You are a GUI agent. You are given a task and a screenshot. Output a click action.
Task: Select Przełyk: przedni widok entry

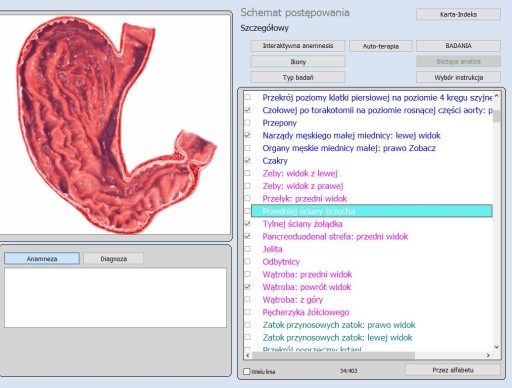click(x=305, y=199)
